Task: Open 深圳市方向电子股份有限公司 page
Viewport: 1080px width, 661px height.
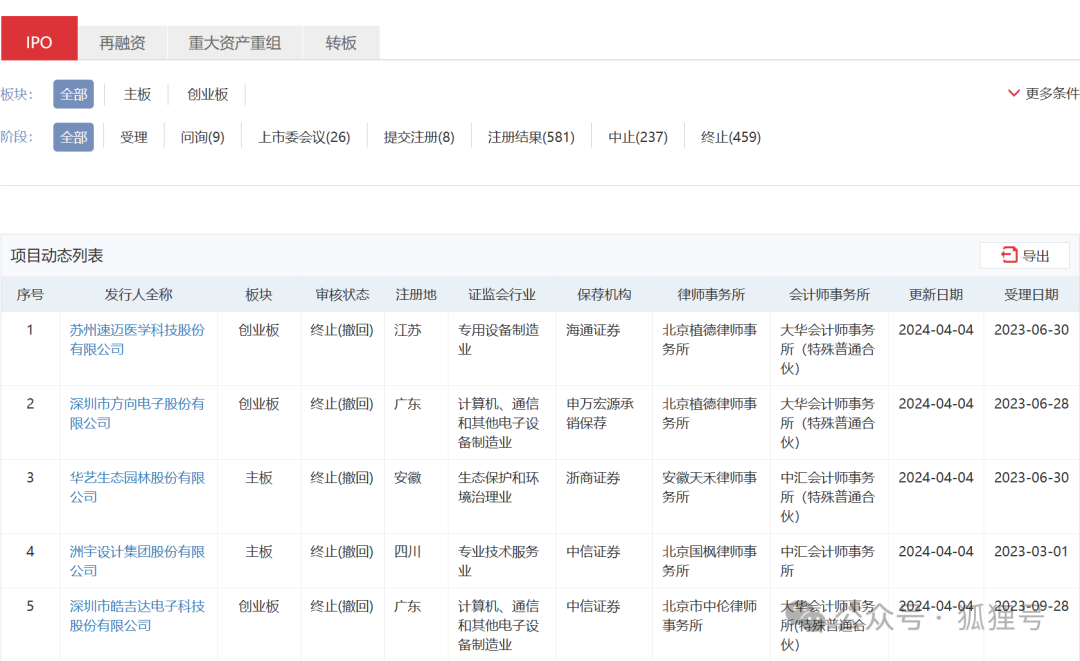Action: (x=136, y=413)
